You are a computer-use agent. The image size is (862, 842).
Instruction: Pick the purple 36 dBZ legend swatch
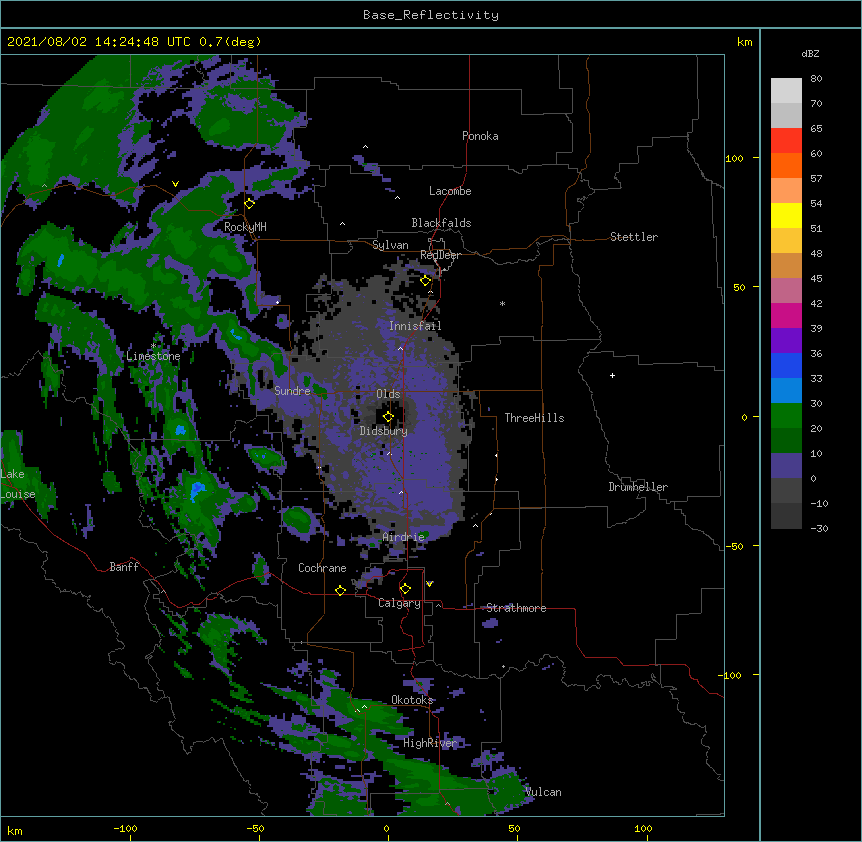(x=786, y=341)
